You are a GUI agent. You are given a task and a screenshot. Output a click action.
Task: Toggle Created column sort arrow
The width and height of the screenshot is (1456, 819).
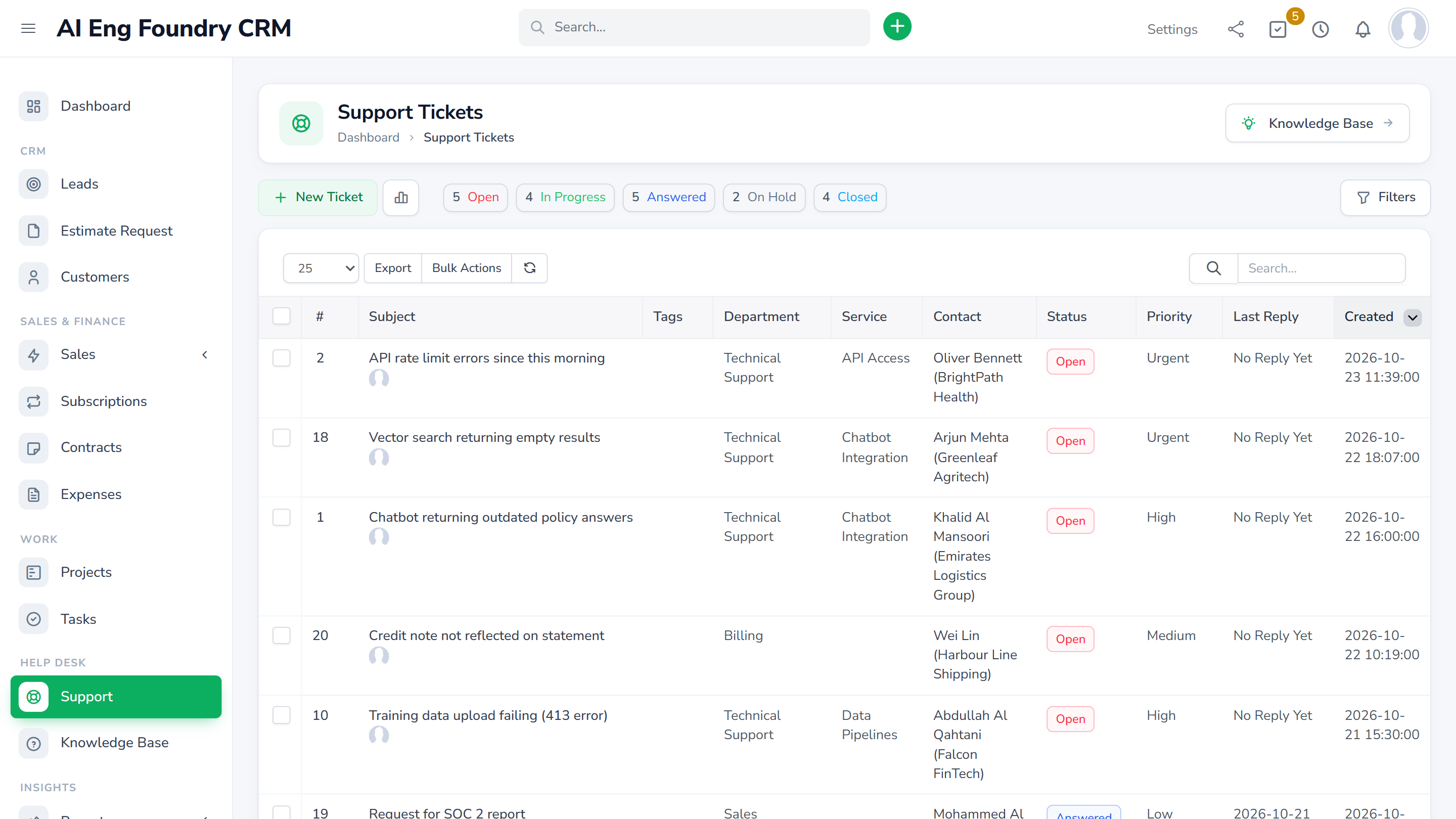click(x=1412, y=317)
